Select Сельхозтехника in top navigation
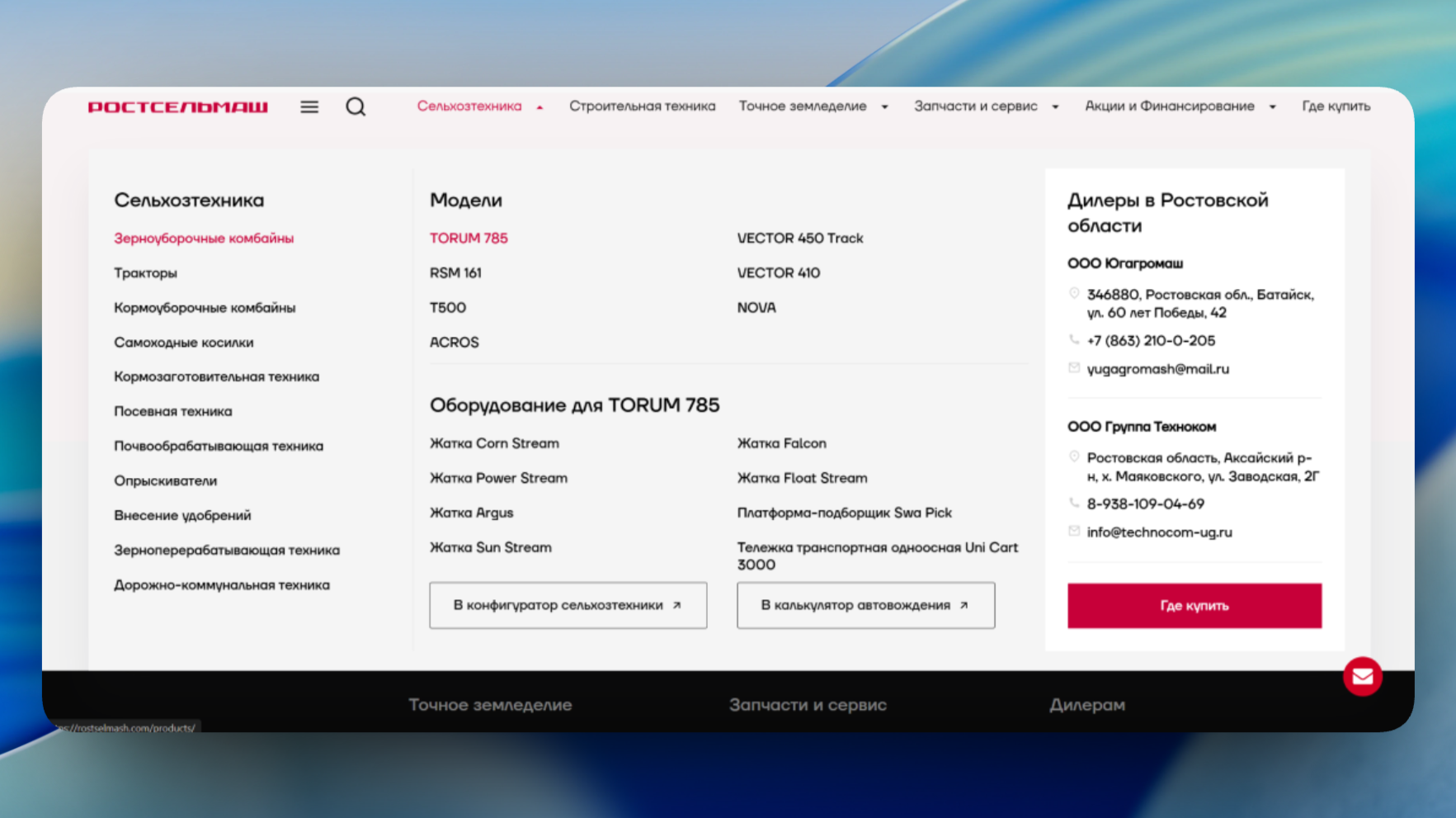 coord(469,106)
